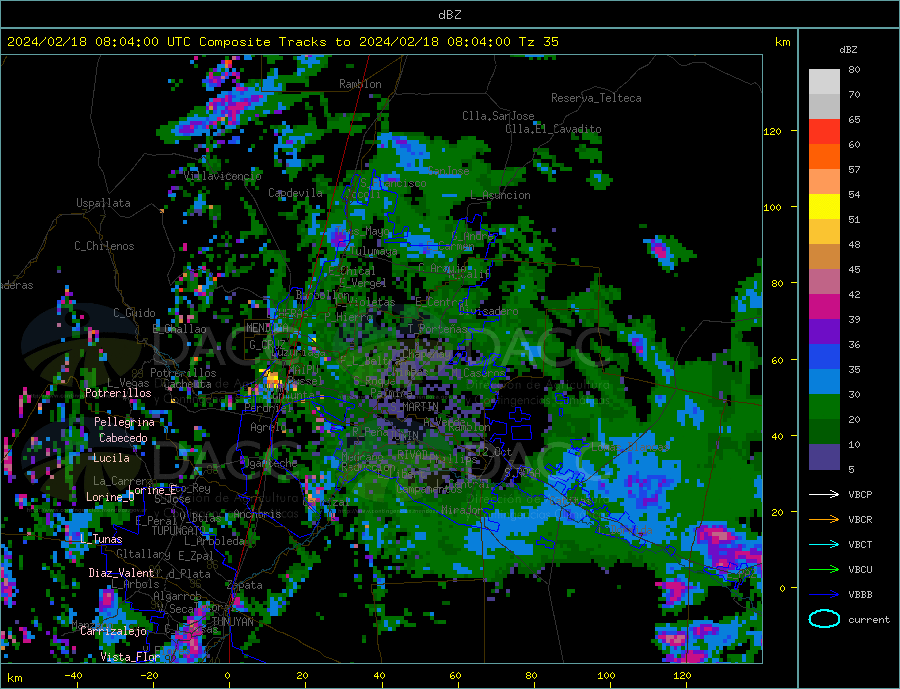The height and width of the screenshot is (689, 900).
Task: Click the 'VBCU' legend label
Action: [860, 569]
